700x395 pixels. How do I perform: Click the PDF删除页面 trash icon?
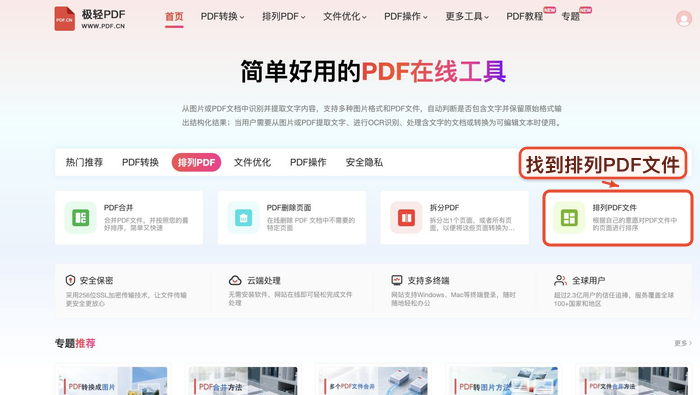point(243,217)
